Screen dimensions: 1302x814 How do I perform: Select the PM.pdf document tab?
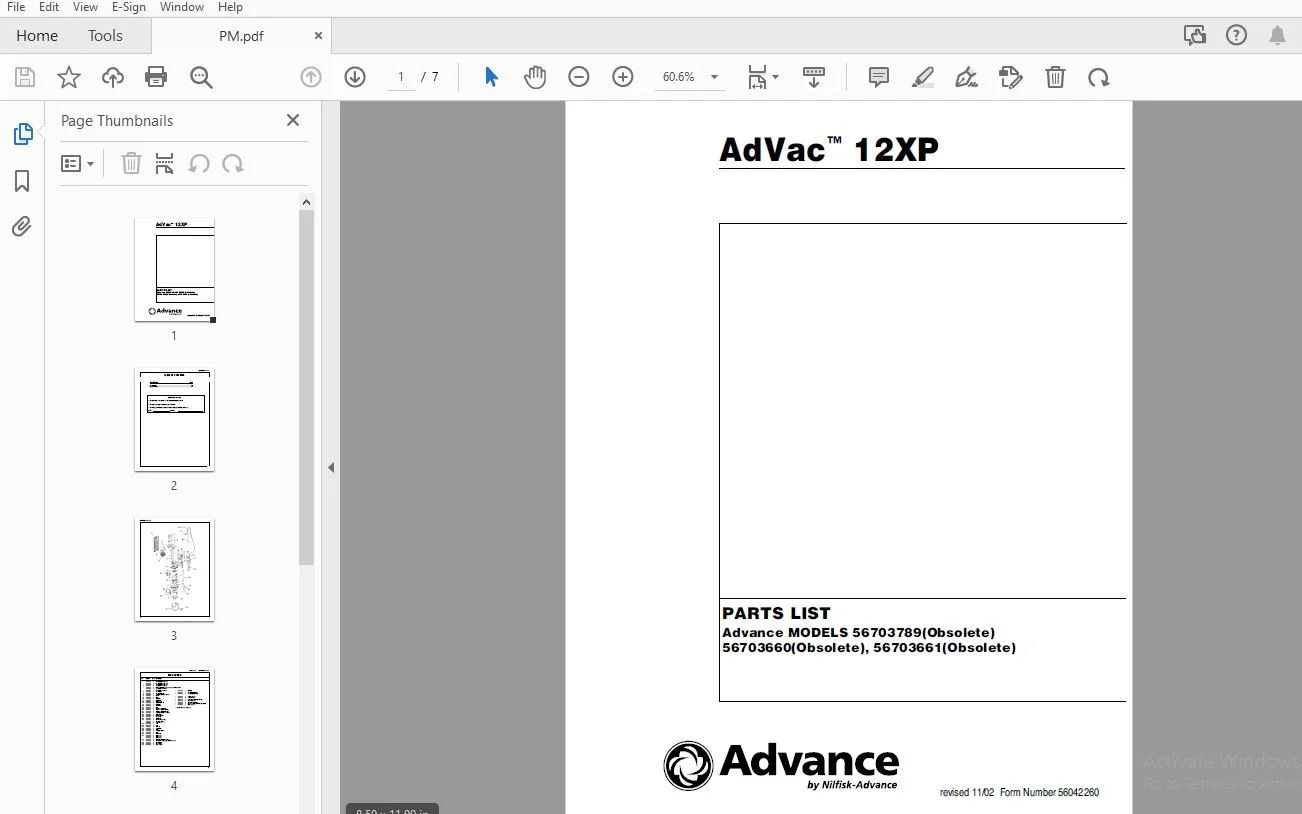point(241,35)
